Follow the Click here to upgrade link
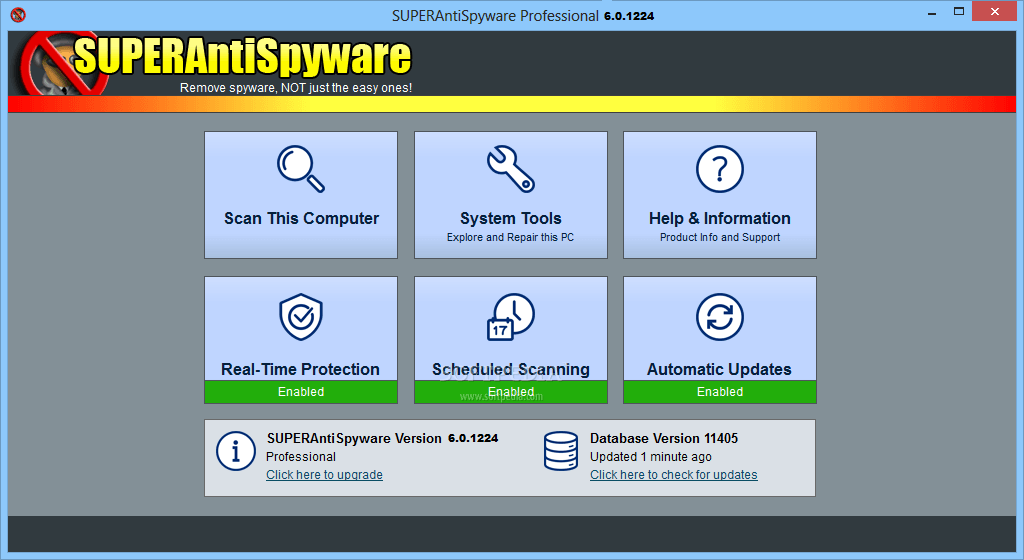This screenshot has width=1024, height=560. 325,474
